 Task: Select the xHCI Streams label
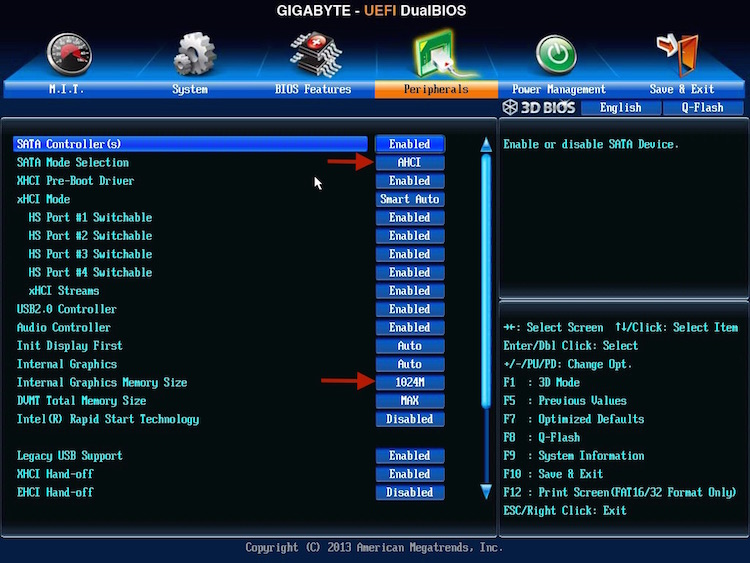coord(64,291)
